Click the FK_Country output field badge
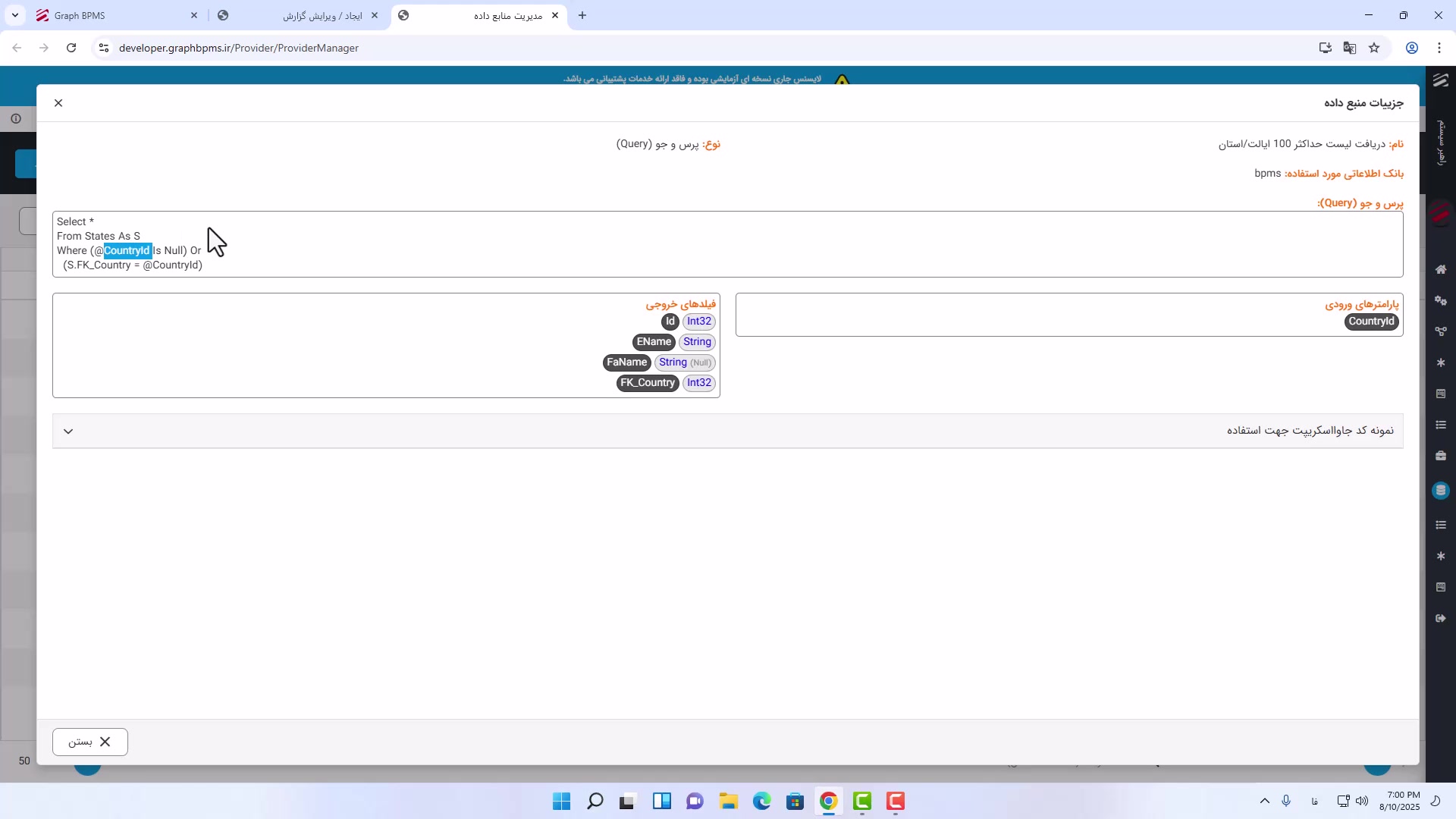Image resolution: width=1456 pixels, height=819 pixels. 648,383
